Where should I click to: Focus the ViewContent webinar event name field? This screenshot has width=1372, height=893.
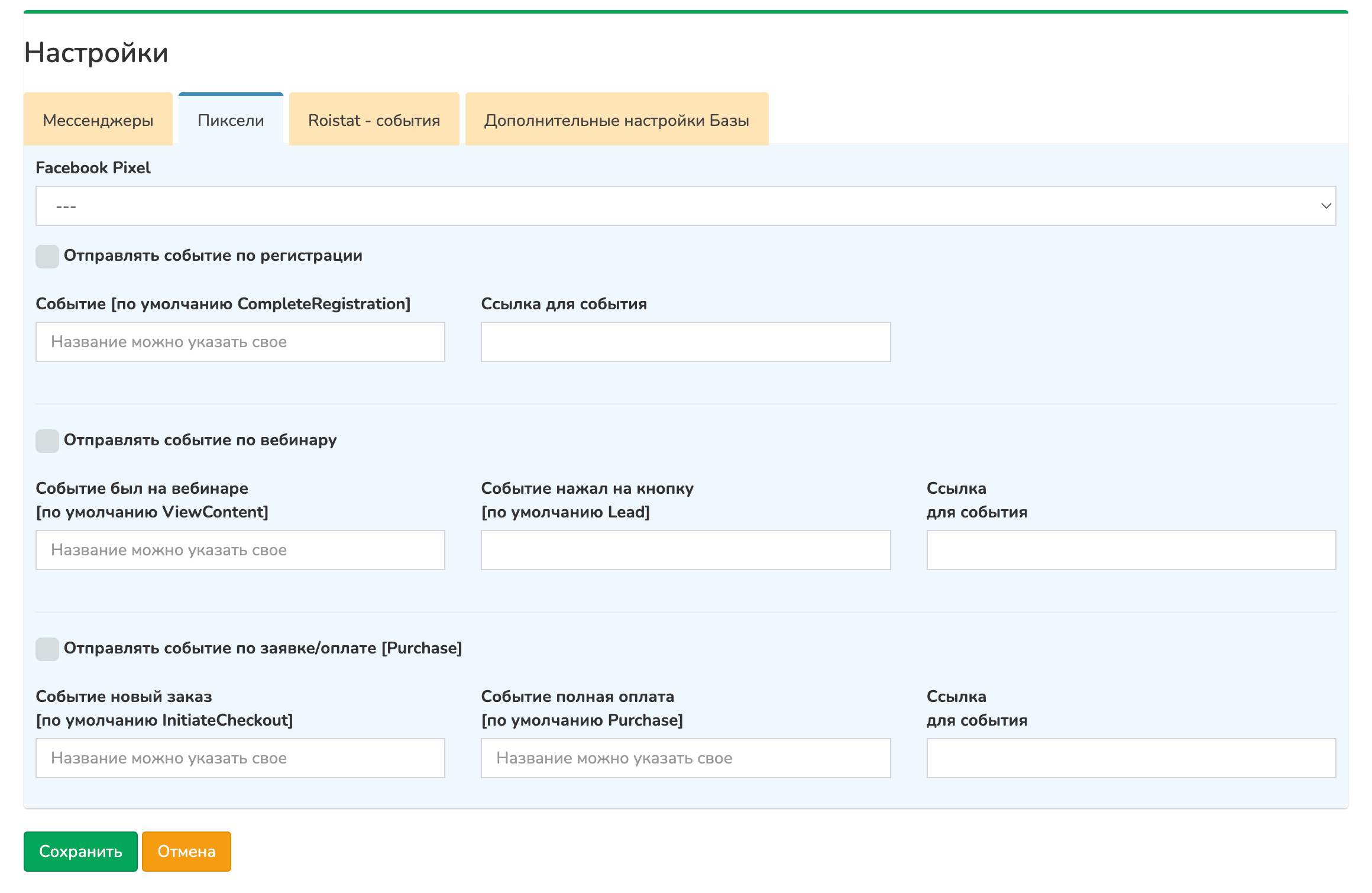pos(240,550)
